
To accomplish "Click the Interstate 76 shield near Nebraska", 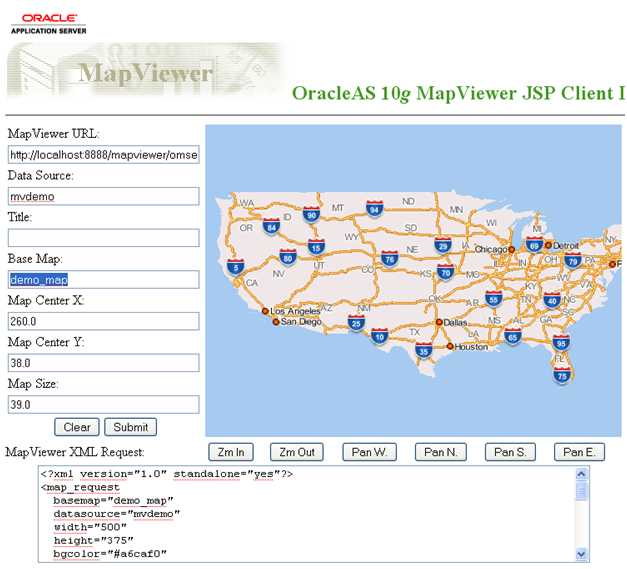I will click(389, 259).
